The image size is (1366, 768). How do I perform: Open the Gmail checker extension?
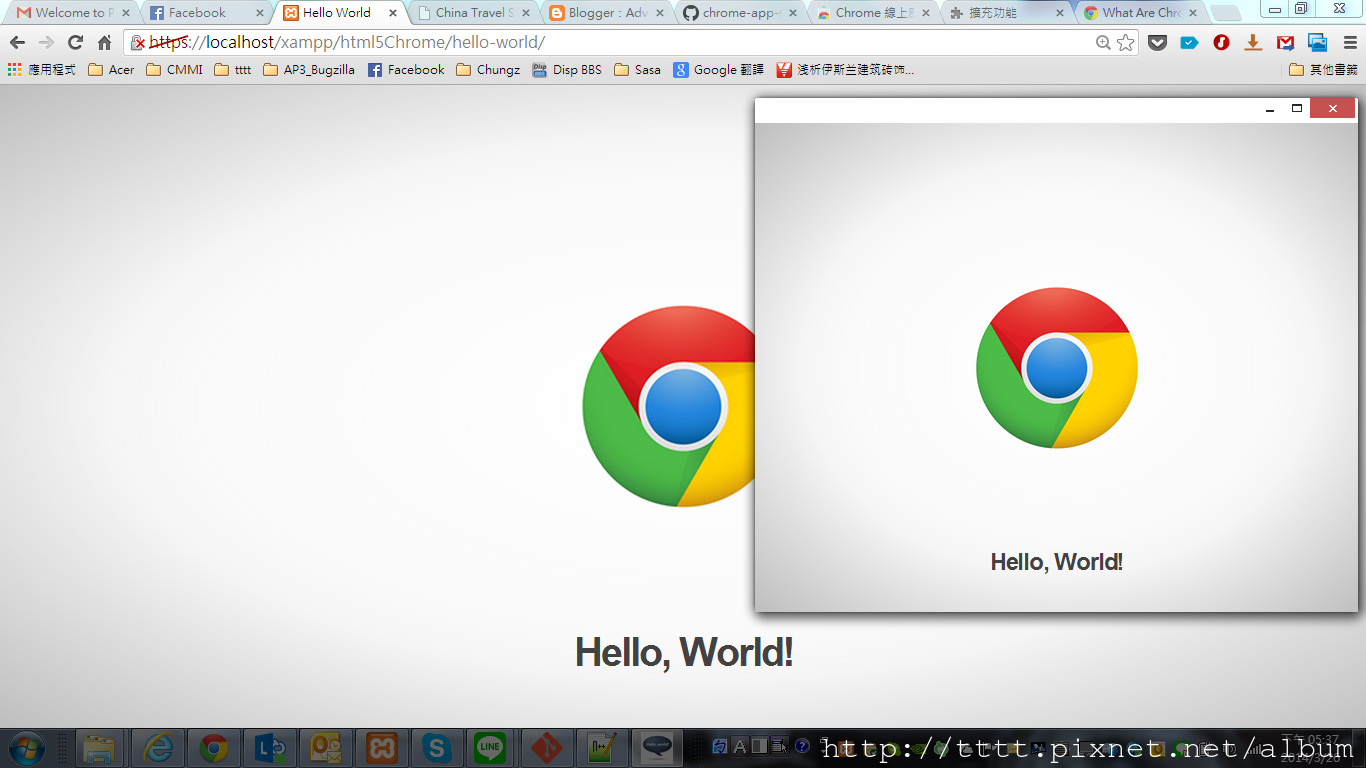pos(1285,43)
